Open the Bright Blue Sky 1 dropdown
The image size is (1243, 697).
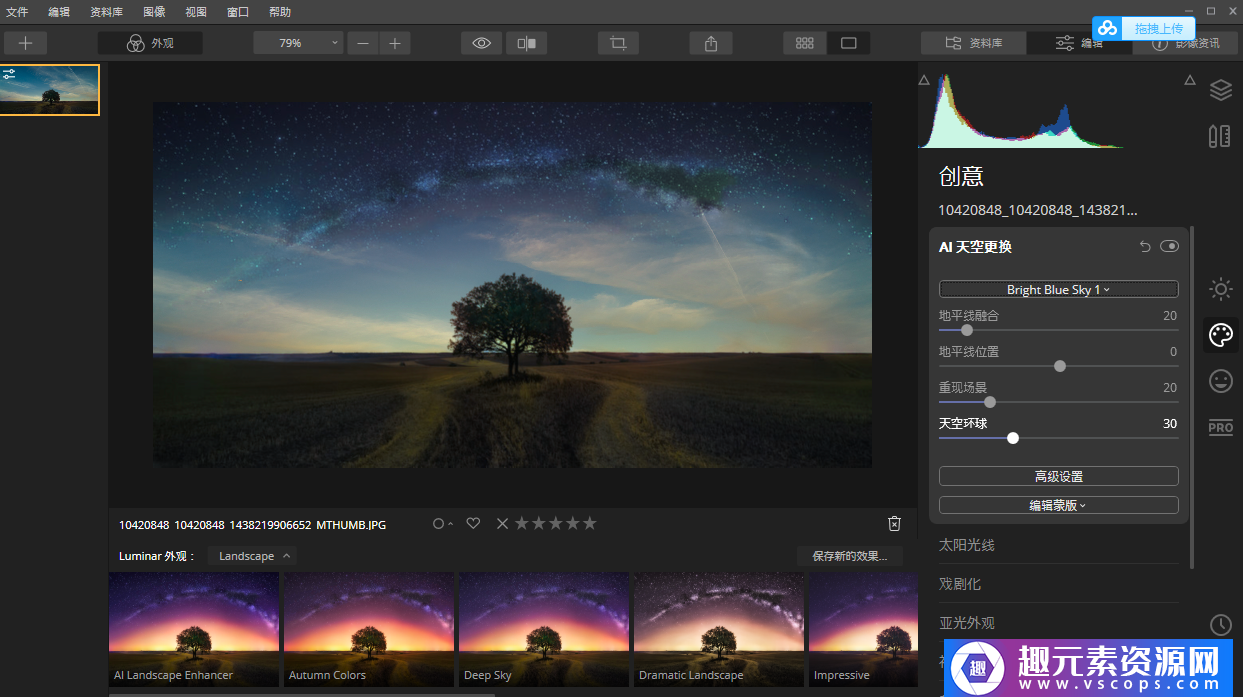pyautogui.click(x=1058, y=289)
